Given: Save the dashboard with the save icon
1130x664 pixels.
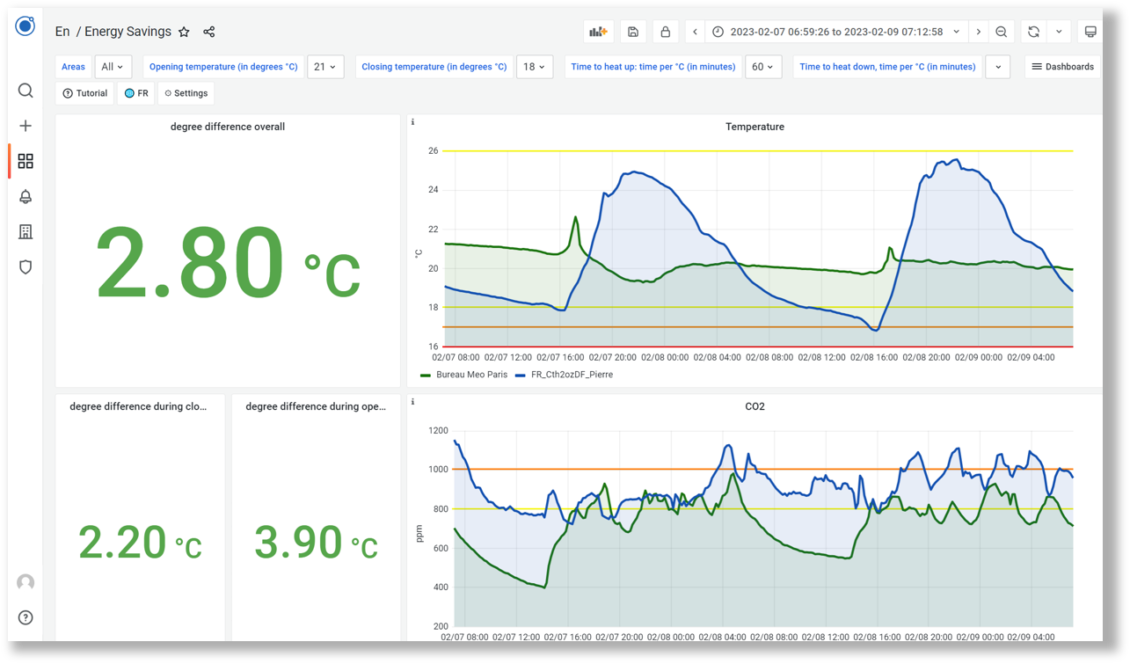Looking at the screenshot, I should (633, 31).
